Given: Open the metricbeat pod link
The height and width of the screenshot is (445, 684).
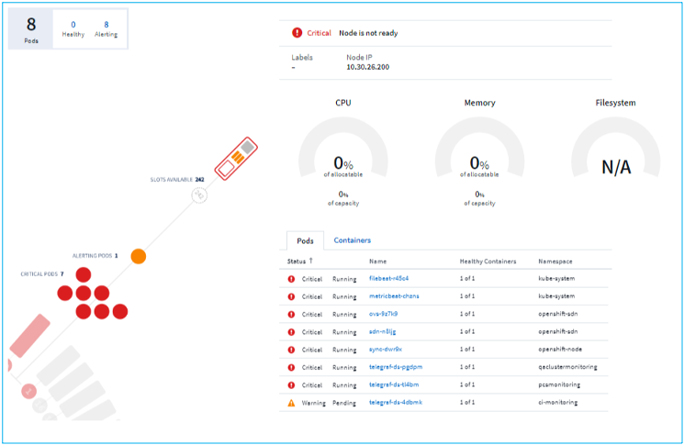Looking at the screenshot, I should 394,296.
